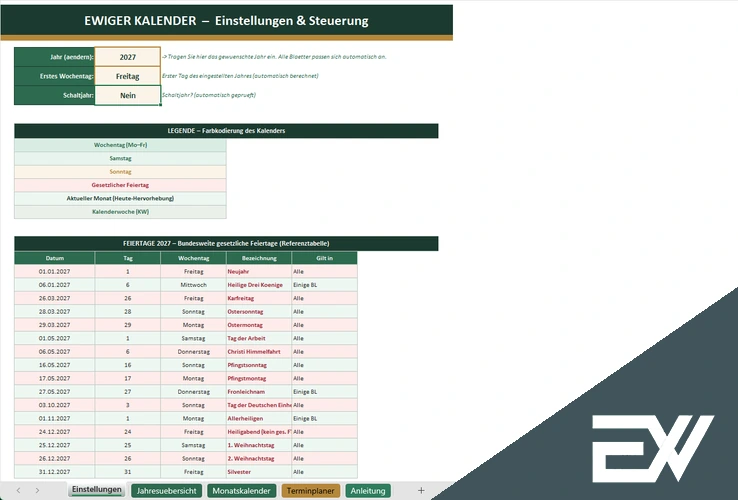
Task: Select the date cell 03.10.2027
Action: 55,405
